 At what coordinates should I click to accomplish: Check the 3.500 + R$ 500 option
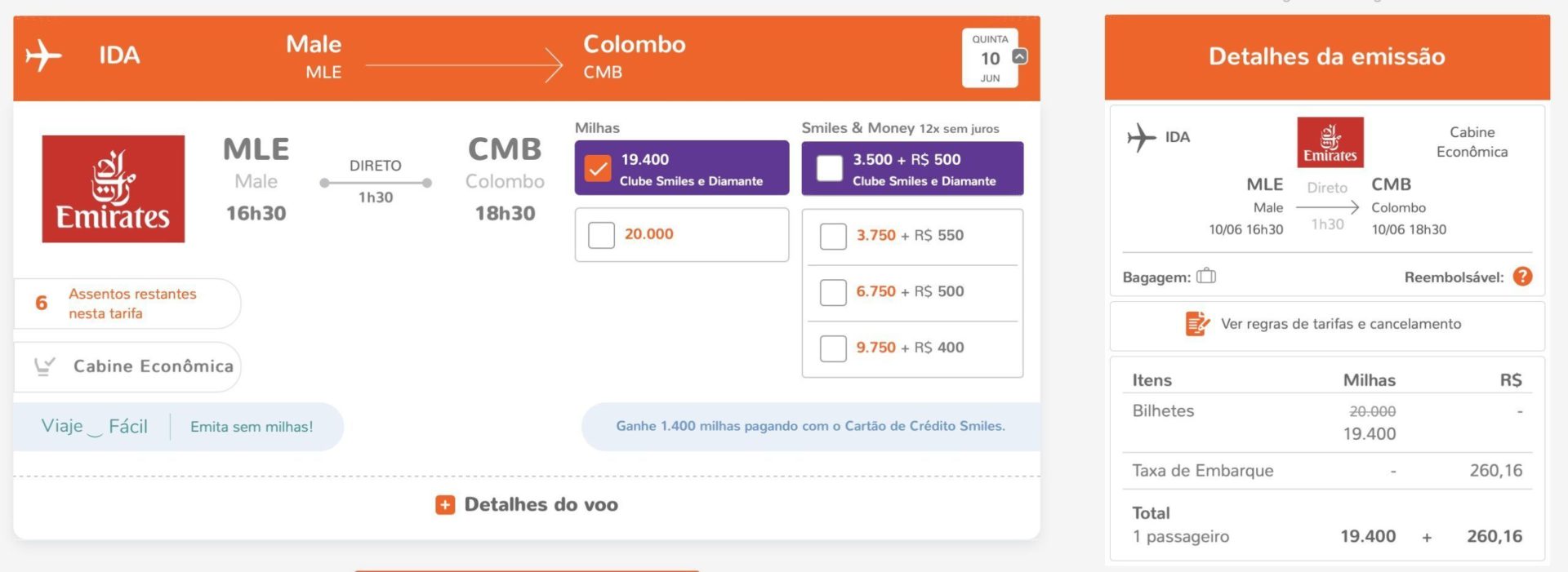[x=830, y=169]
